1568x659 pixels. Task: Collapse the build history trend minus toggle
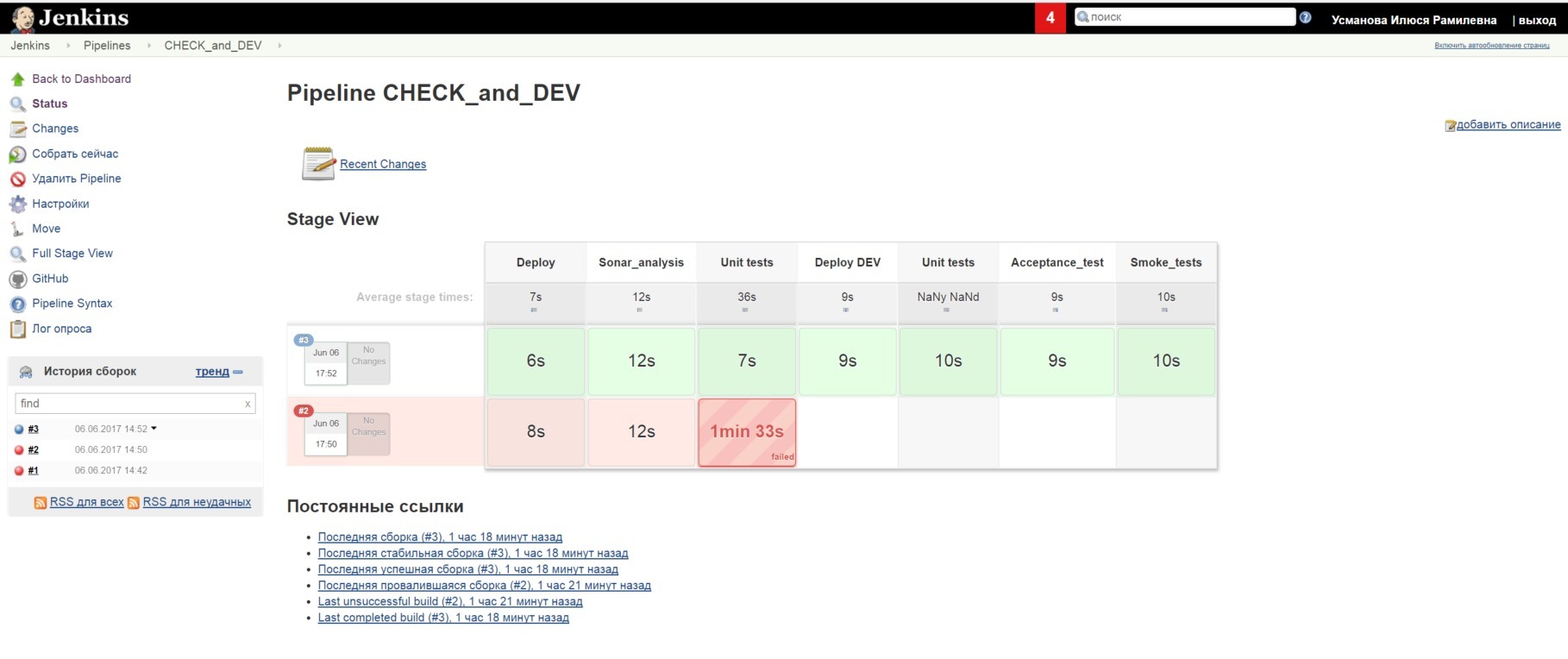pyautogui.click(x=238, y=372)
